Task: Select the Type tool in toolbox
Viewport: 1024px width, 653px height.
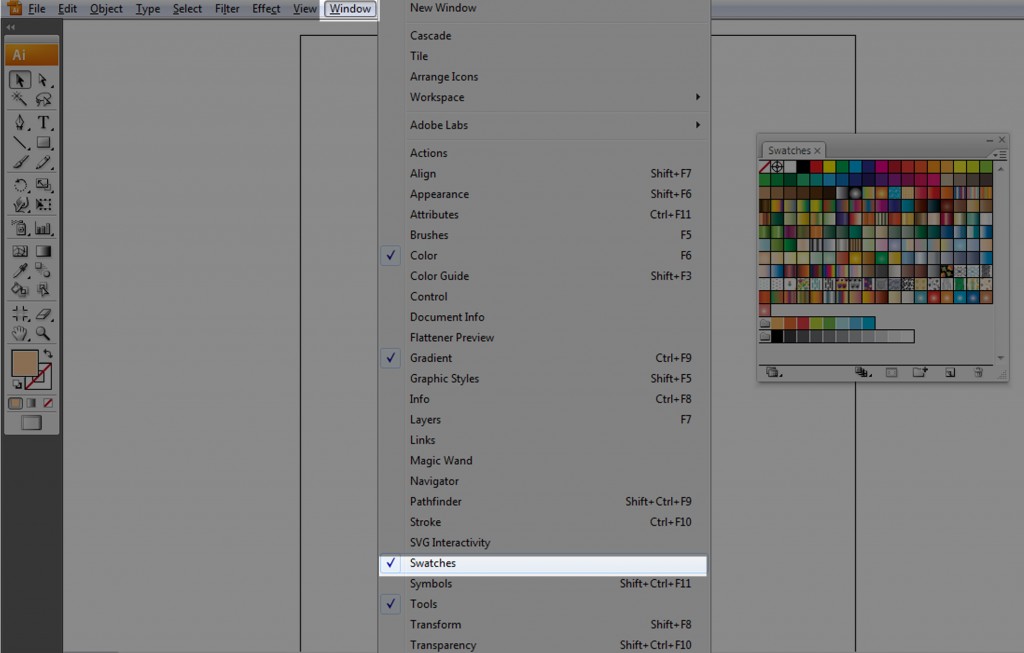Action: 44,122
